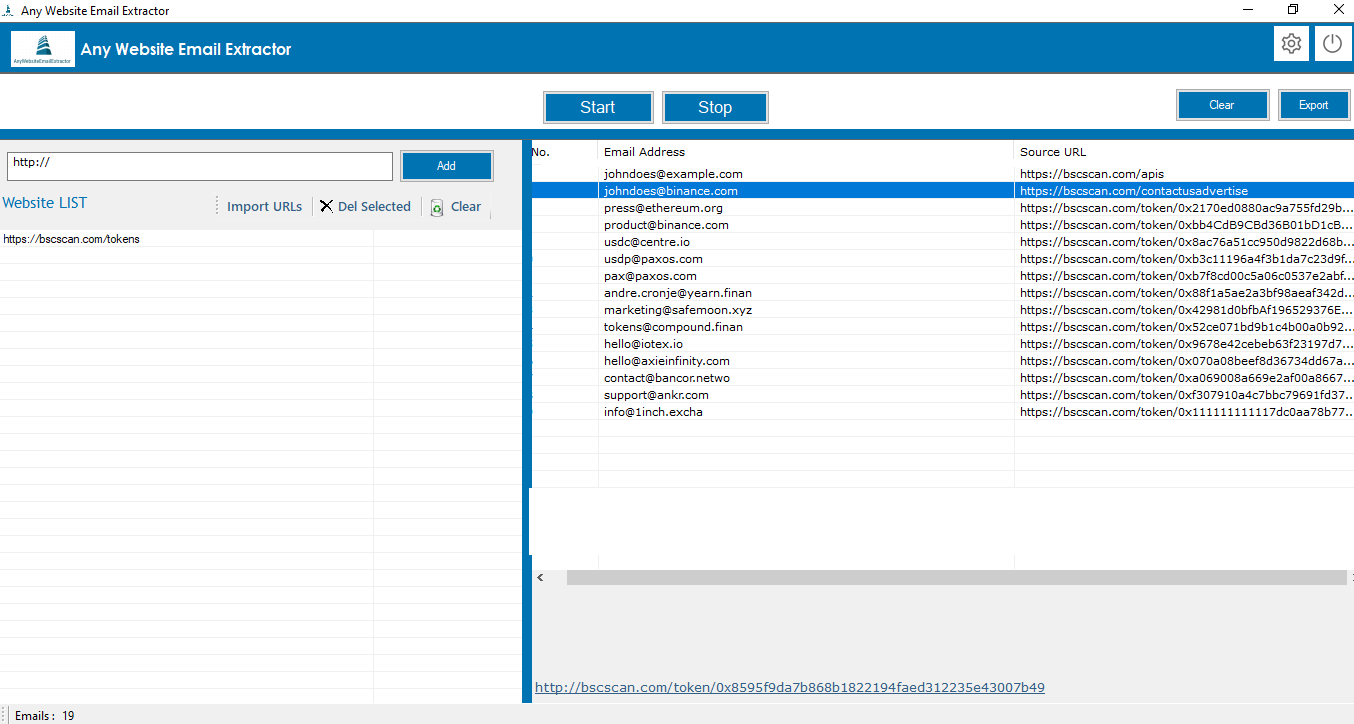Click the recycle icon beside Website LIST Clear
The width and height of the screenshot is (1354, 724).
tap(437, 207)
